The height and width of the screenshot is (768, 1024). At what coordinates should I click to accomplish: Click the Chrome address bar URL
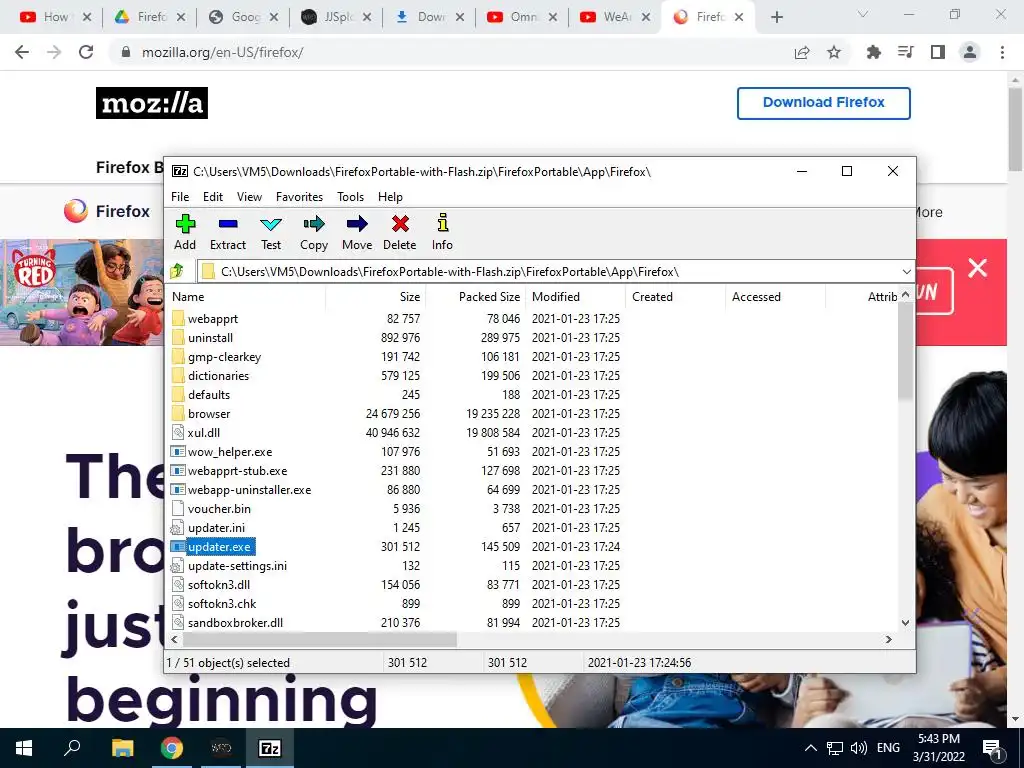point(223,52)
